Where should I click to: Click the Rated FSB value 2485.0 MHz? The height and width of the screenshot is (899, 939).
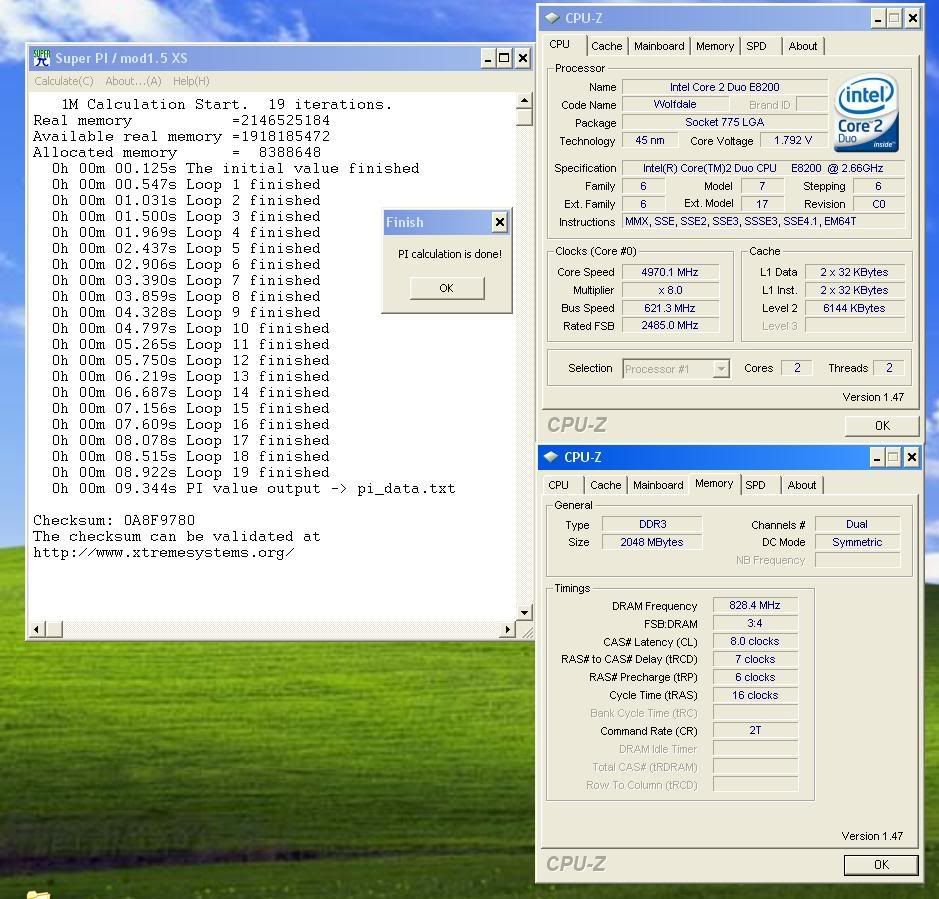[670, 326]
